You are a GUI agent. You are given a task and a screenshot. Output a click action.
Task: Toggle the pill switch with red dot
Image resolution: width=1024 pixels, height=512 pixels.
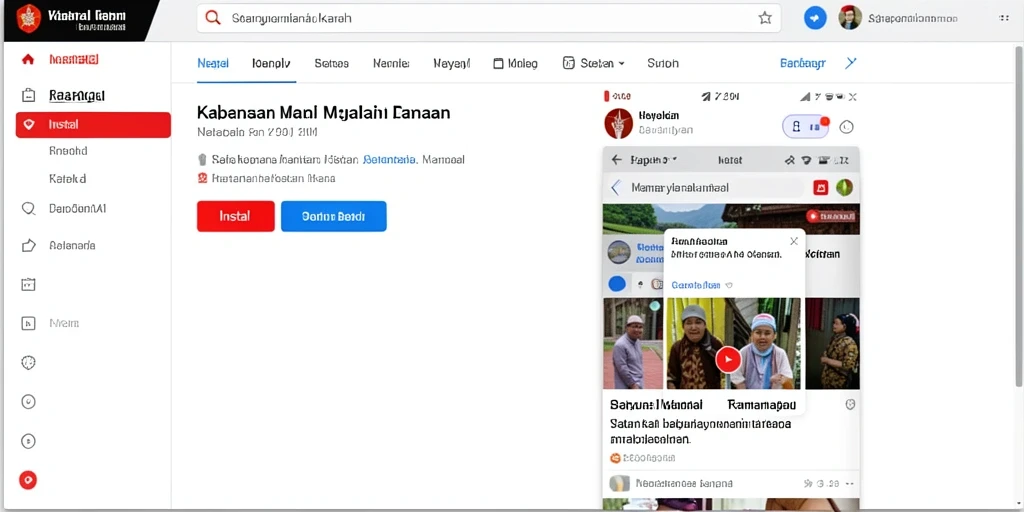(x=805, y=127)
